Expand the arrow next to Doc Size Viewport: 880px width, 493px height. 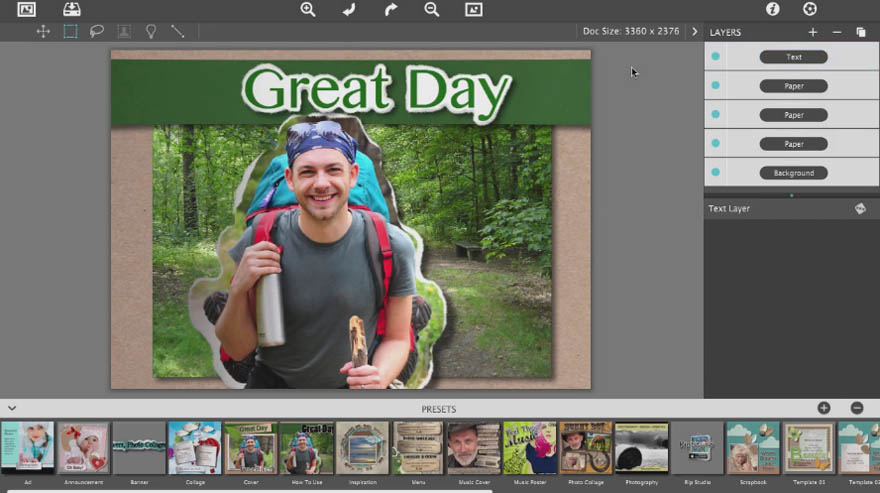pyautogui.click(x=695, y=31)
